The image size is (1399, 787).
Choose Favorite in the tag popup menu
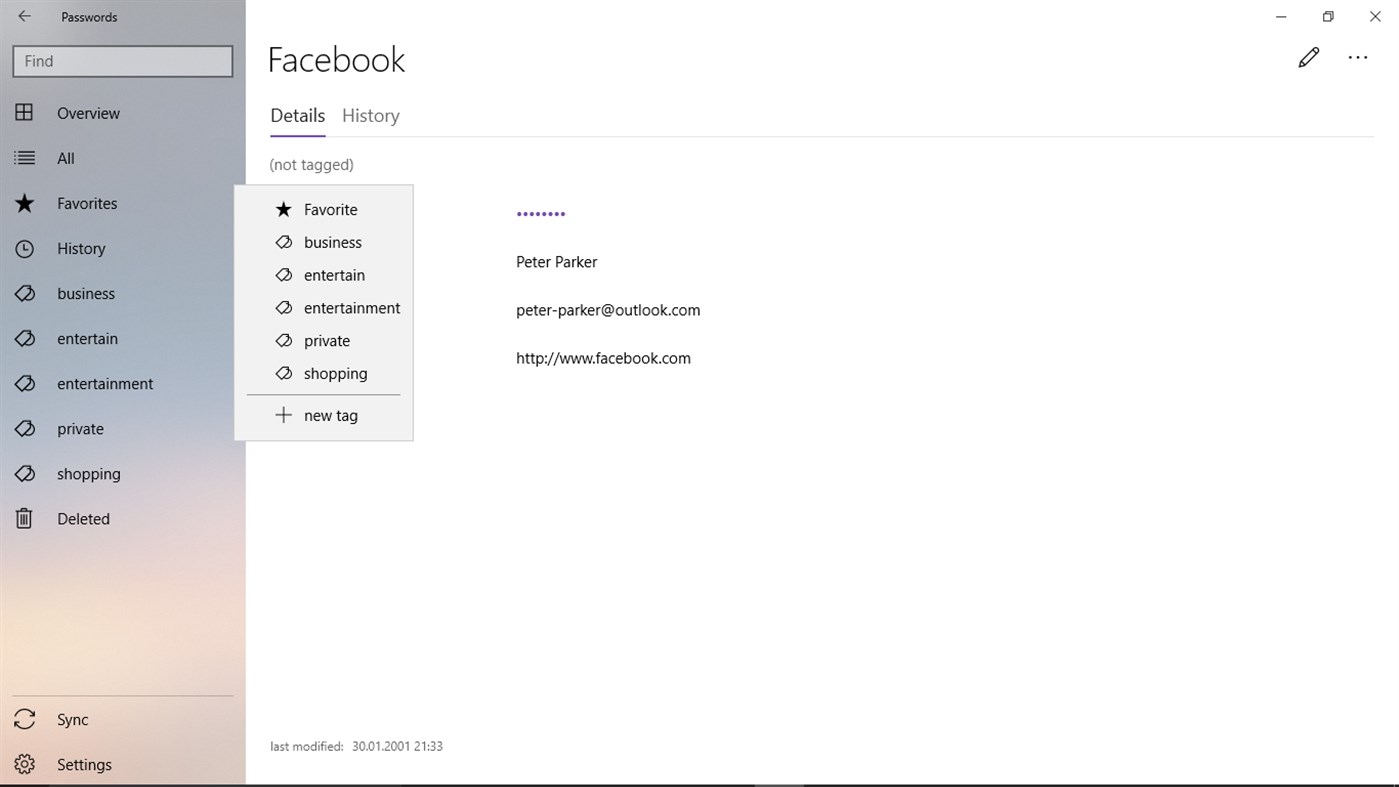click(324, 209)
